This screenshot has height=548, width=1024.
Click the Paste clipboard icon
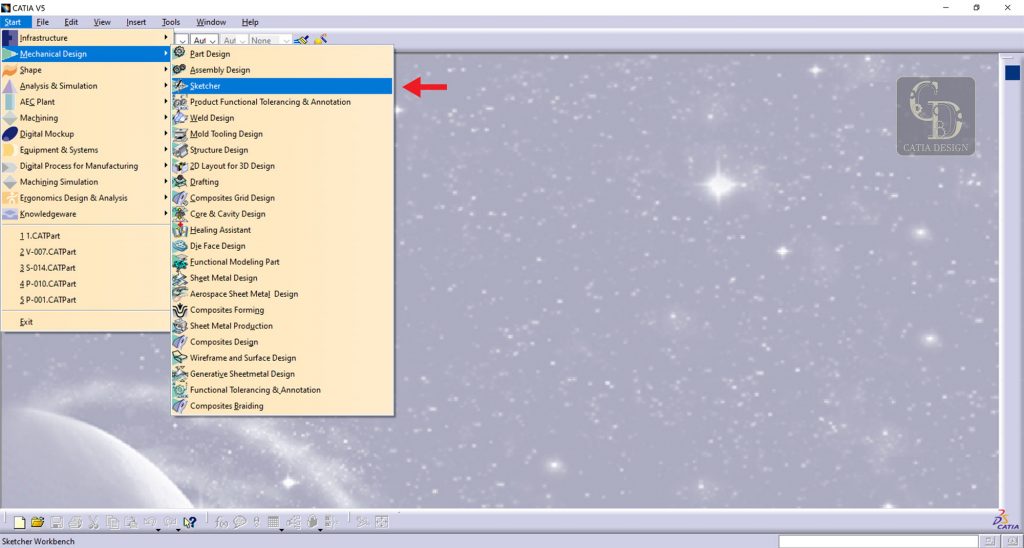click(x=131, y=523)
